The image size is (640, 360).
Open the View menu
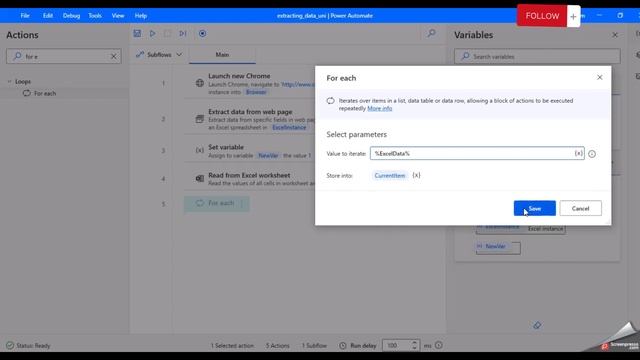(x=118, y=16)
